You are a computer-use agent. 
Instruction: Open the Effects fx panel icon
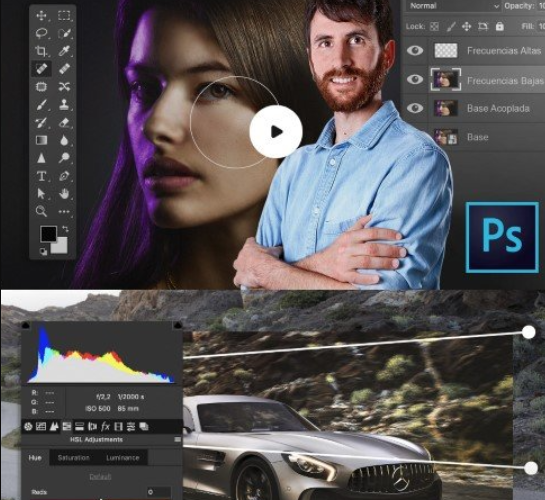[x=105, y=426]
